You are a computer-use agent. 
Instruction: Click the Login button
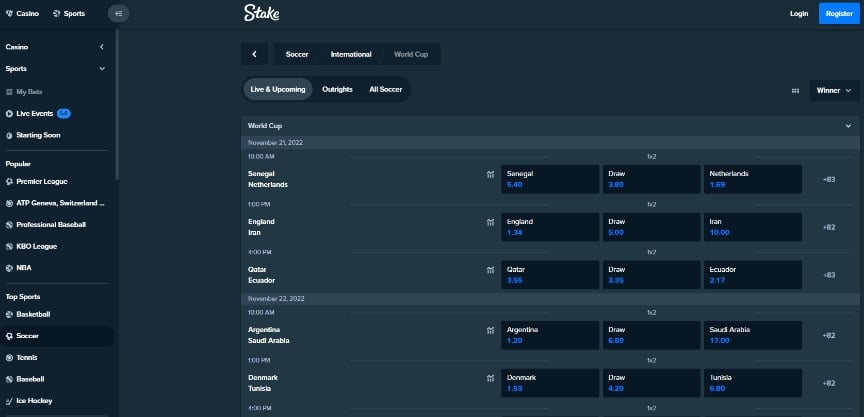799,14
